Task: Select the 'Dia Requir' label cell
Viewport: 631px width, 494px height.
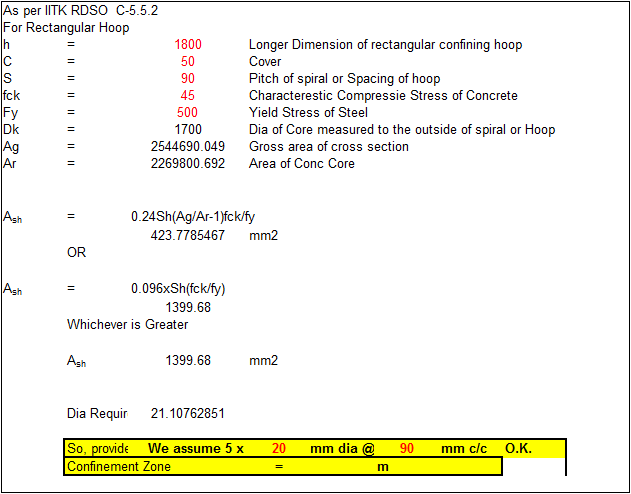Action: click(x=97, y=413)
